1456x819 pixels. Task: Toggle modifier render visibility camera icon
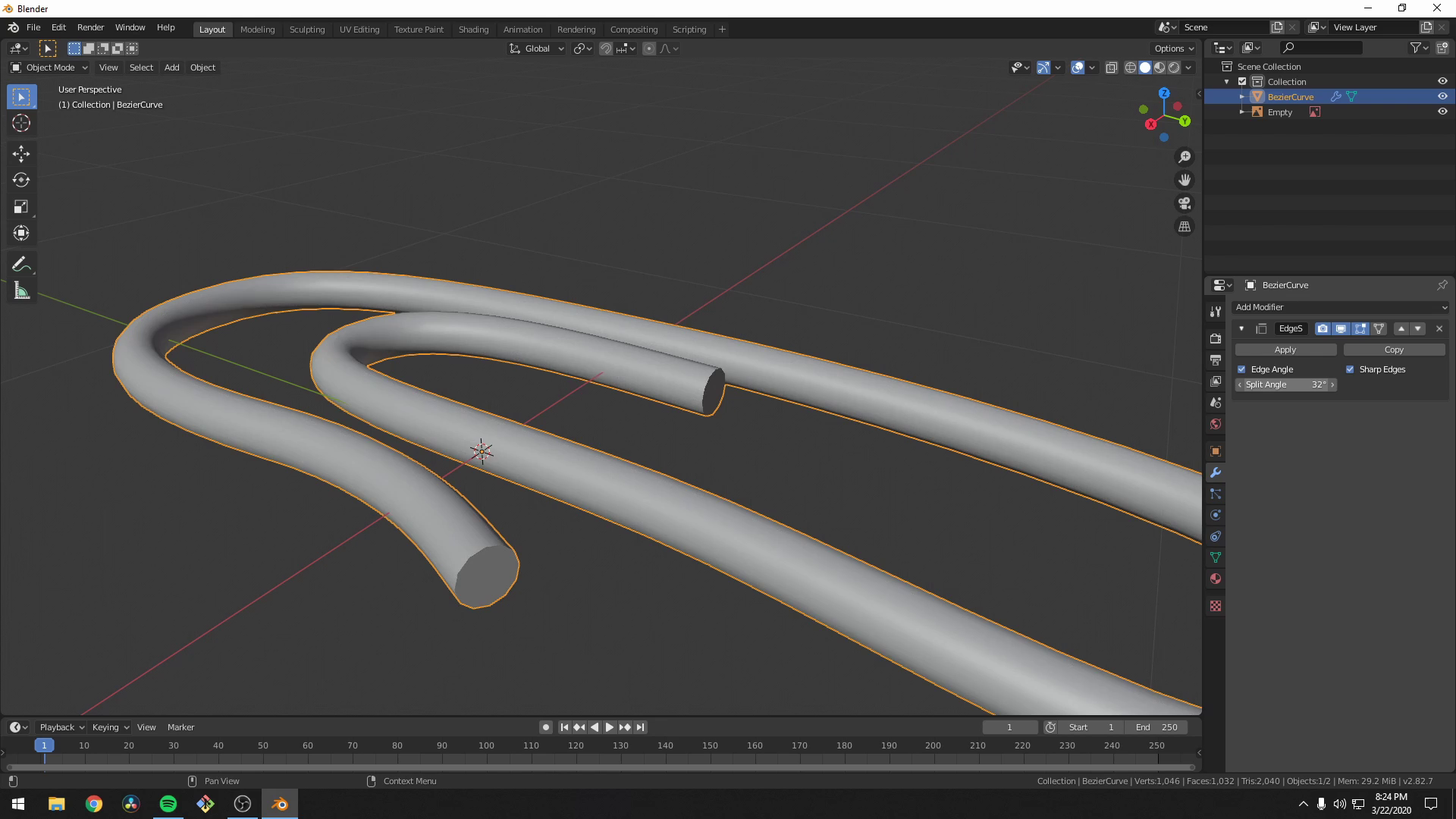(x=1323, y=329)
